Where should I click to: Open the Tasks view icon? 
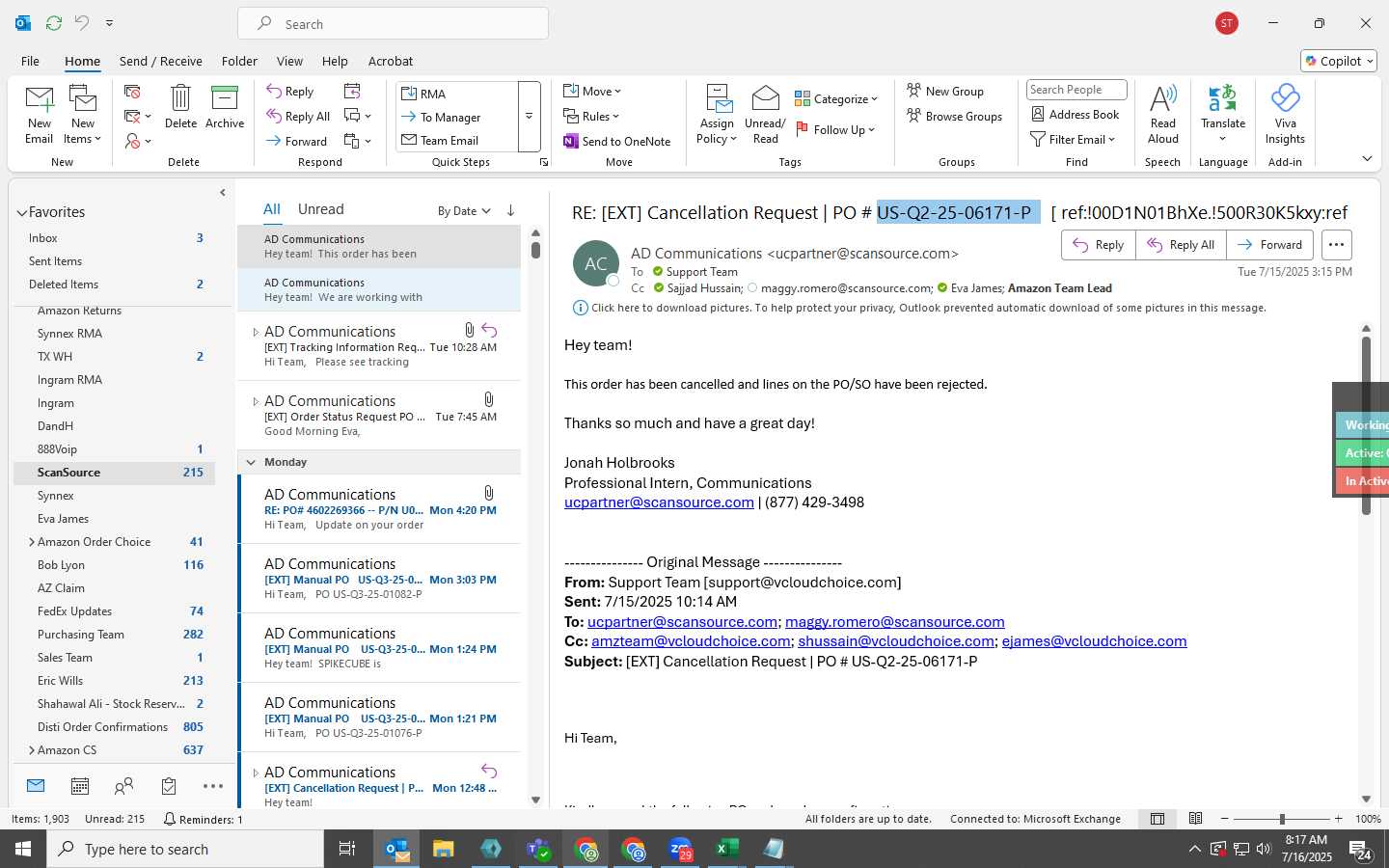pyautogui.click(x=169, y=786)
